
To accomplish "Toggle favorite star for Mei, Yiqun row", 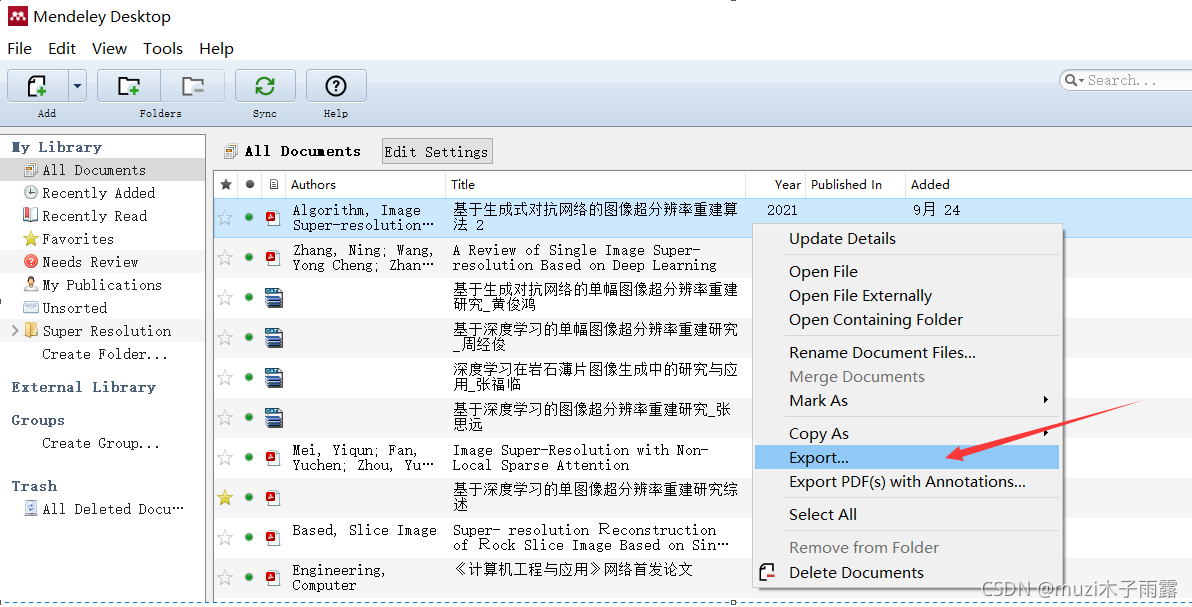I will point(225,457).
